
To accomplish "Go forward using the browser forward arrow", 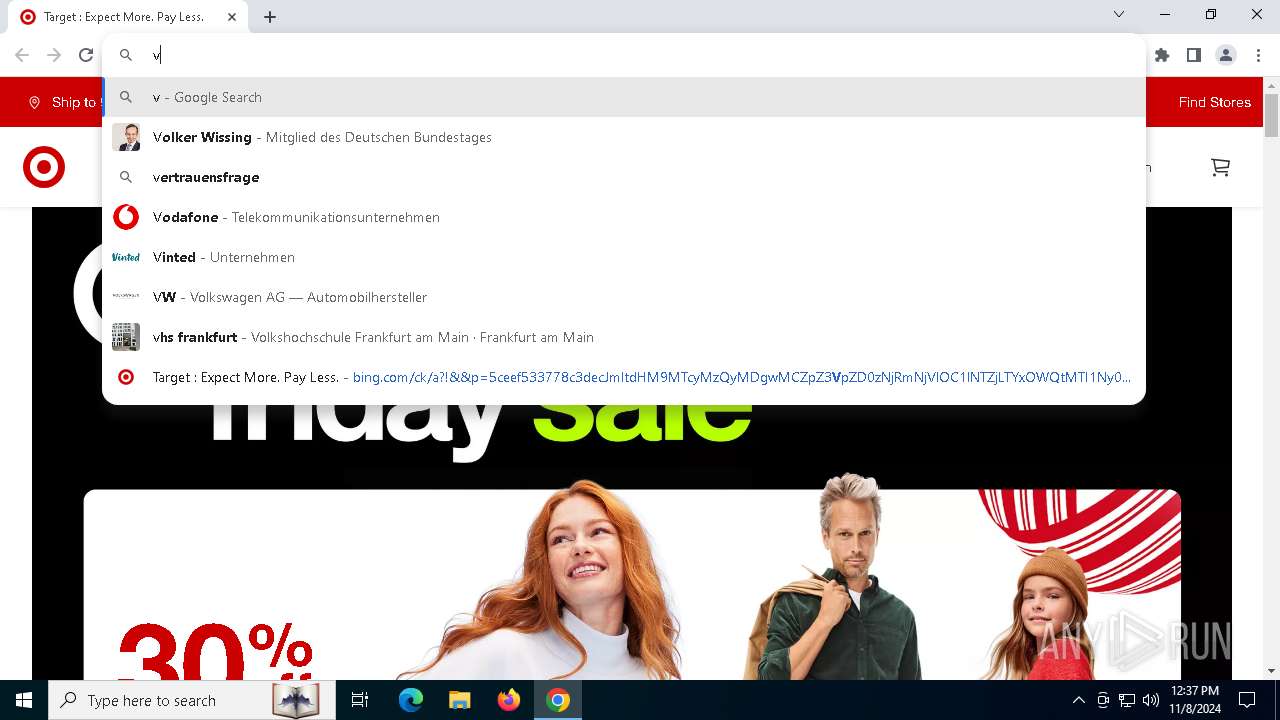I will [54, 55].
